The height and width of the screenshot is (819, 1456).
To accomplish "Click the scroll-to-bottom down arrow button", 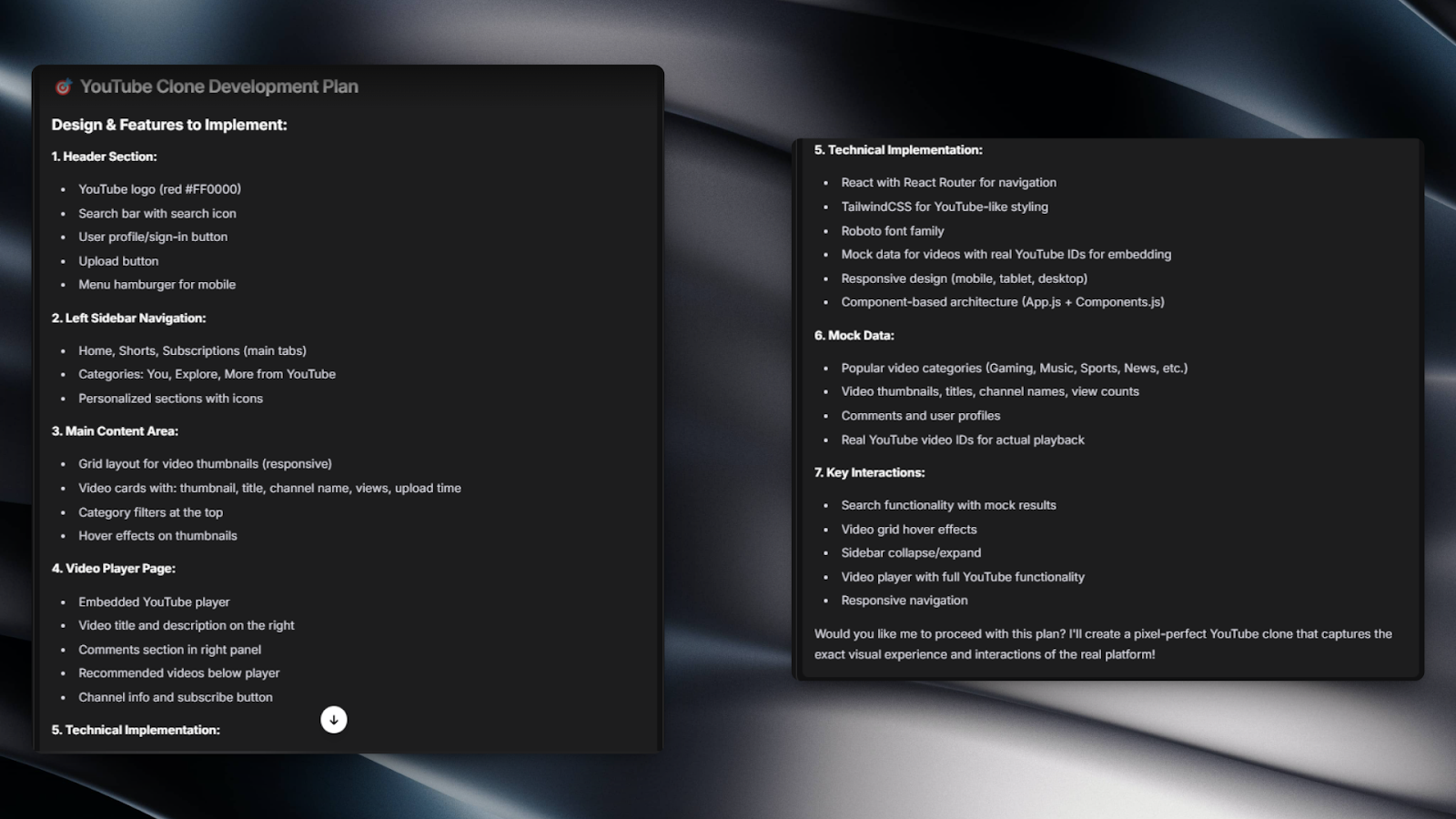I will pos(334,720).
